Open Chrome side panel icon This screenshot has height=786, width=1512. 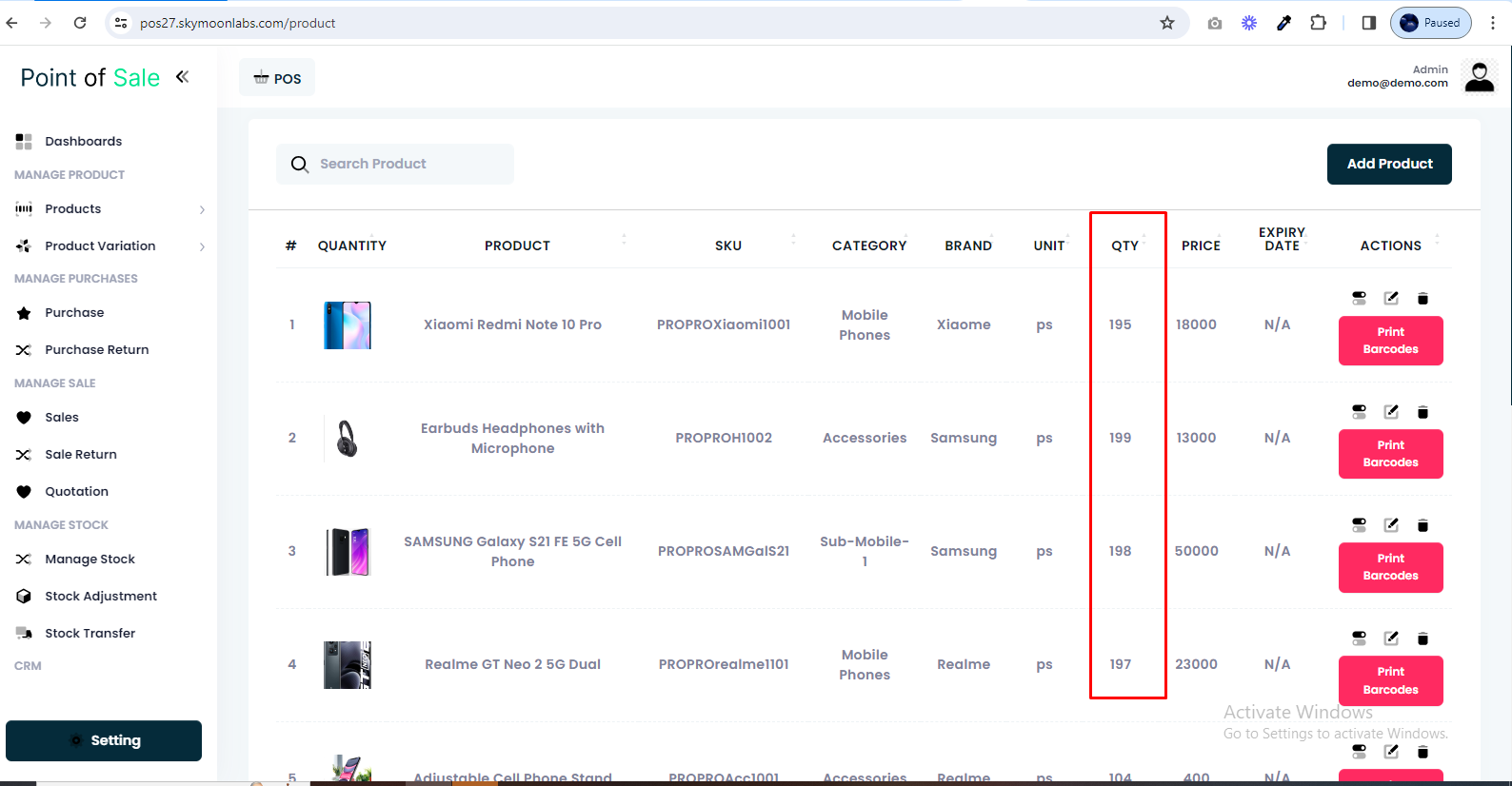(1369, 23)
